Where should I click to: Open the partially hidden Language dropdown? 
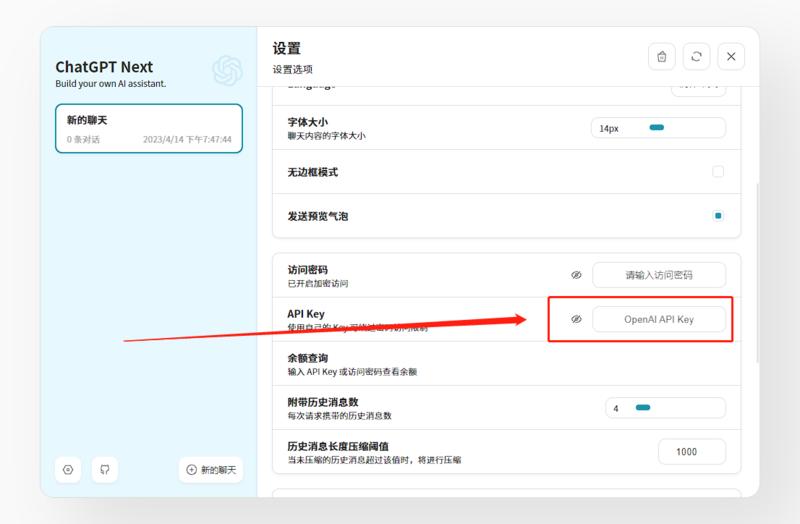(x=698, y=88)
